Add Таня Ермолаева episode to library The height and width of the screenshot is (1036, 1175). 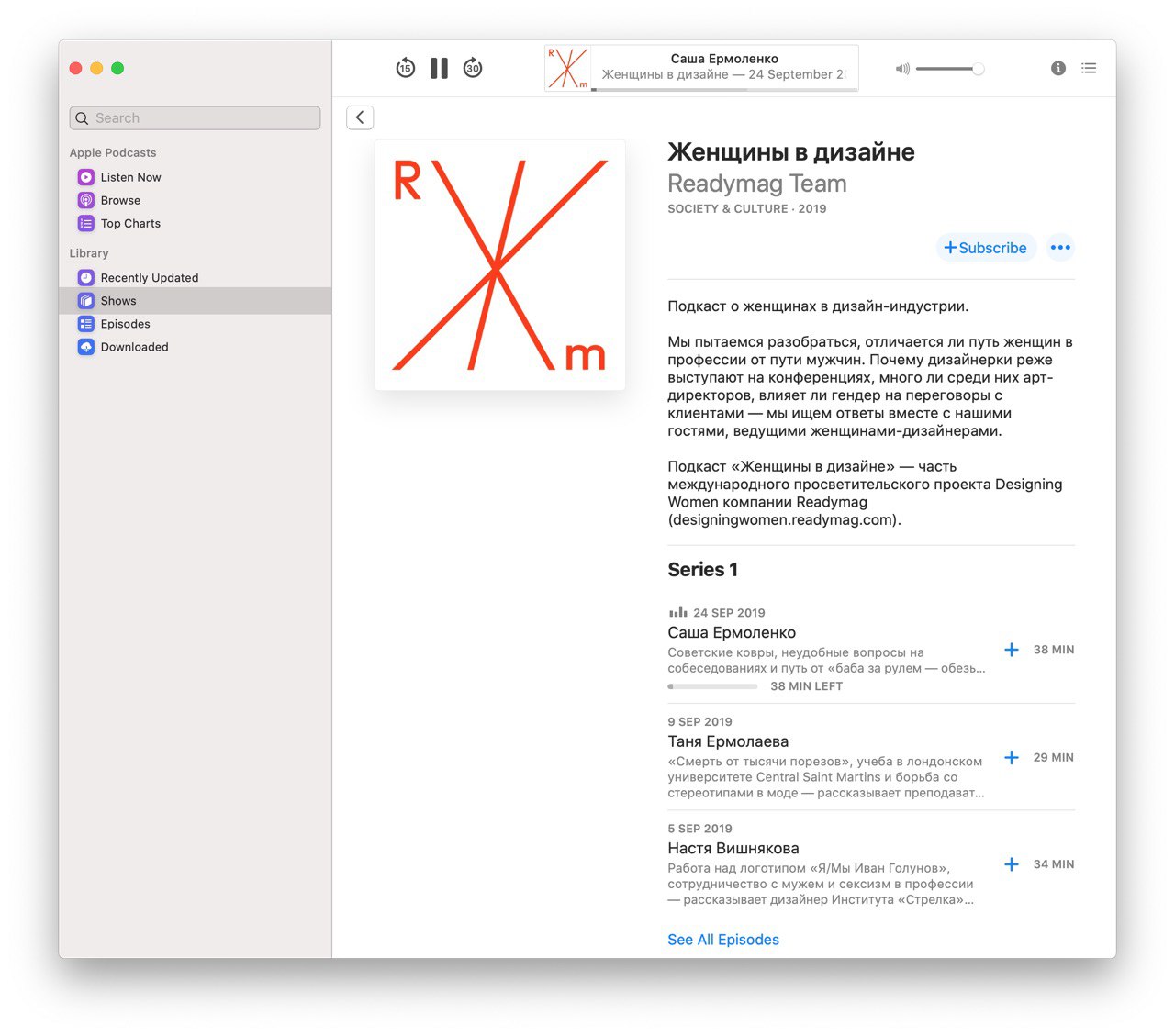[1012, 758]
